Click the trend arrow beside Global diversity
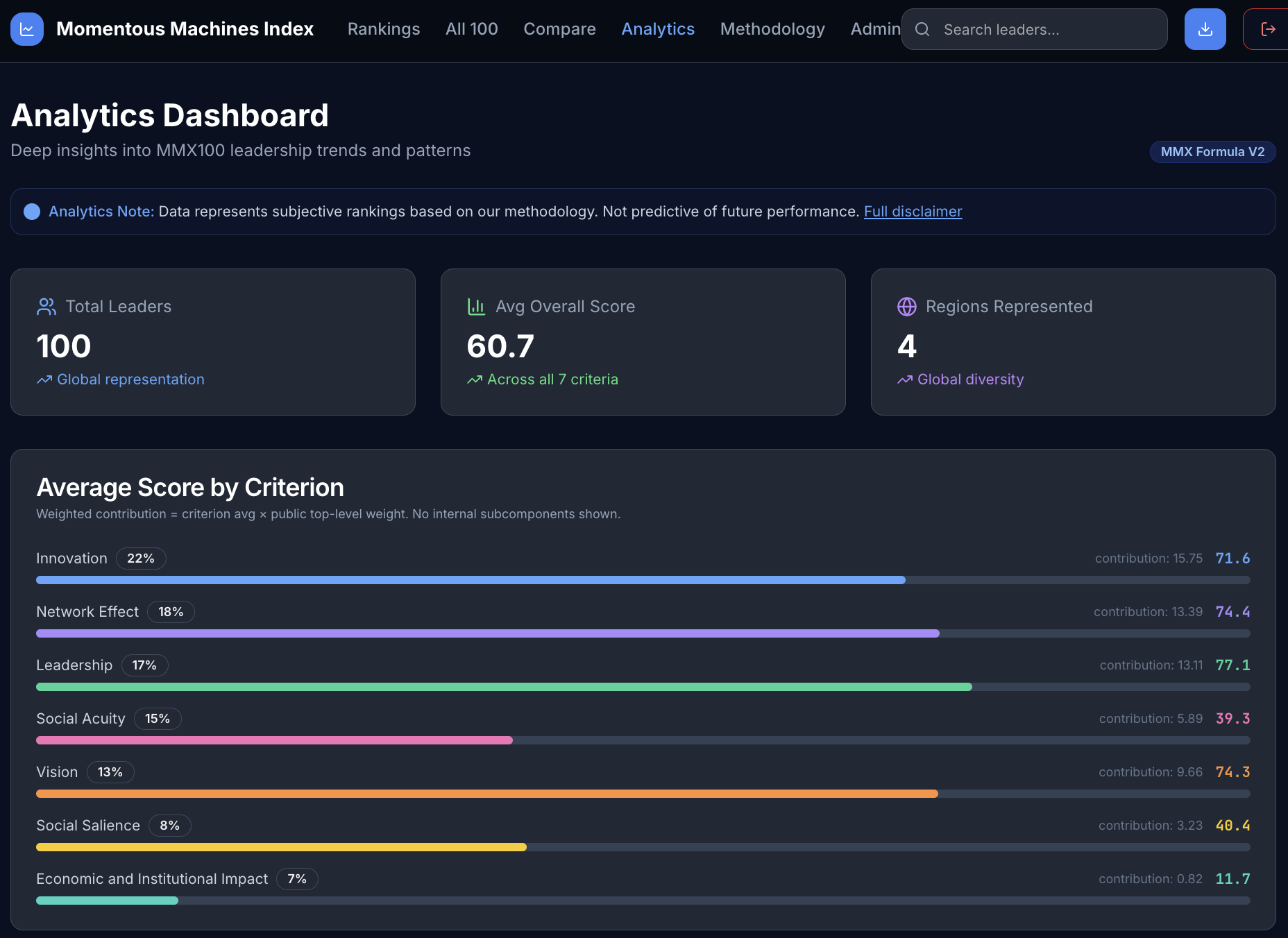This screenshot has height=938, width=1288. [x=905, y=380]
